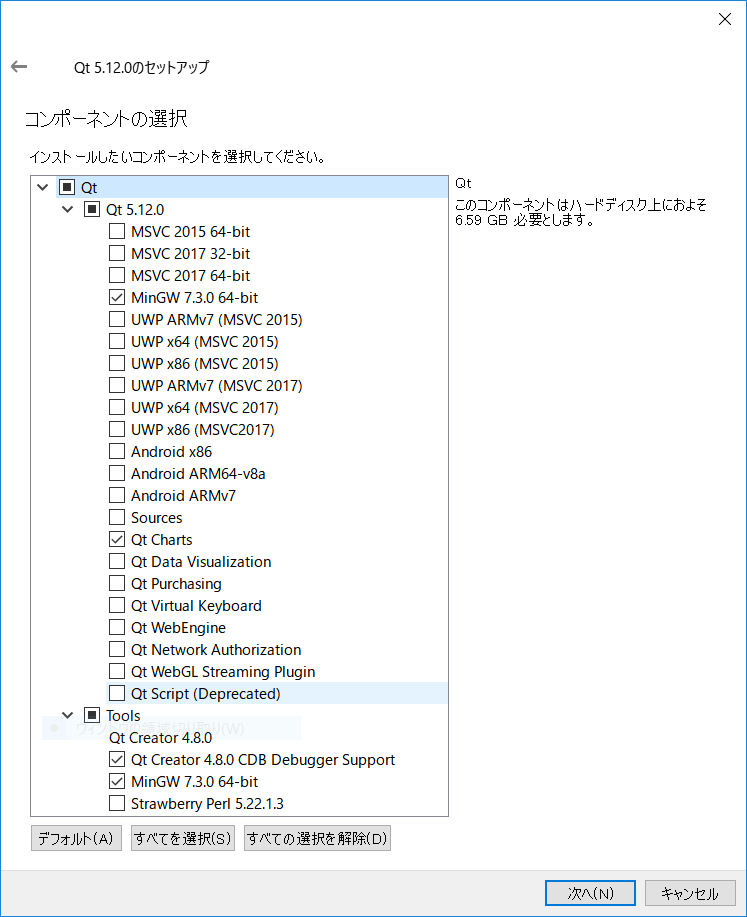Image resolution: width=747 pixels, height=917 pixels.
Task: Click すべてを選択(S) to select all
Action: 183,838
